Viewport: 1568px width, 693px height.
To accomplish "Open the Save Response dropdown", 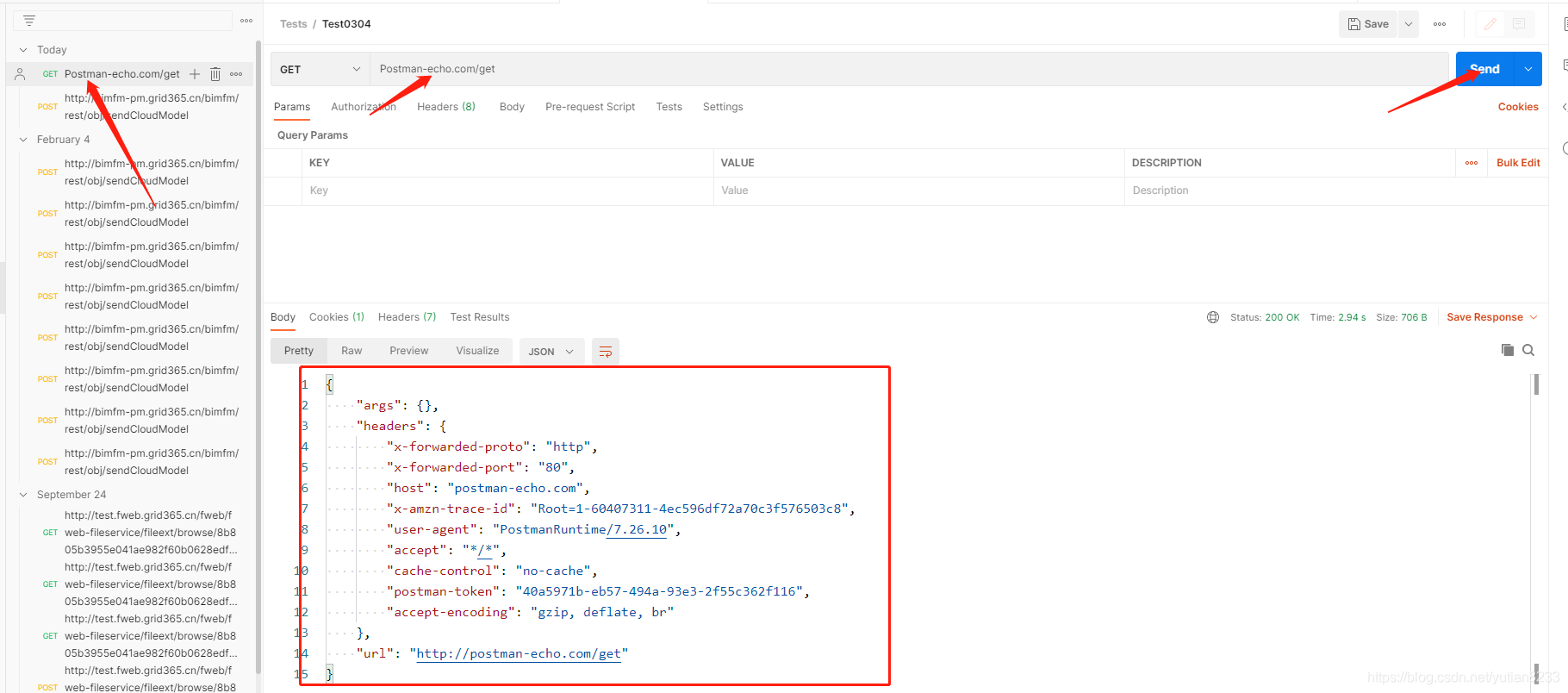I will pos(1492,317).
